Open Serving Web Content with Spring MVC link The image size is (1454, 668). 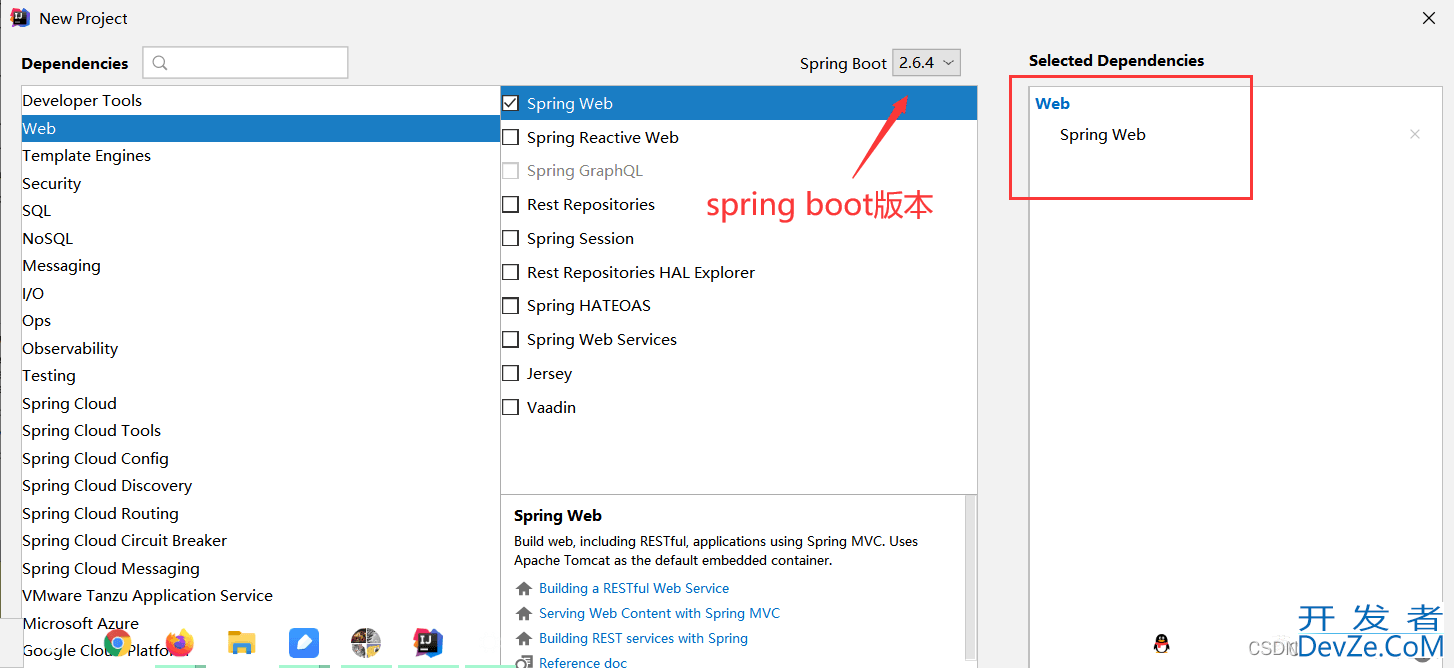(x=659, y=613)
